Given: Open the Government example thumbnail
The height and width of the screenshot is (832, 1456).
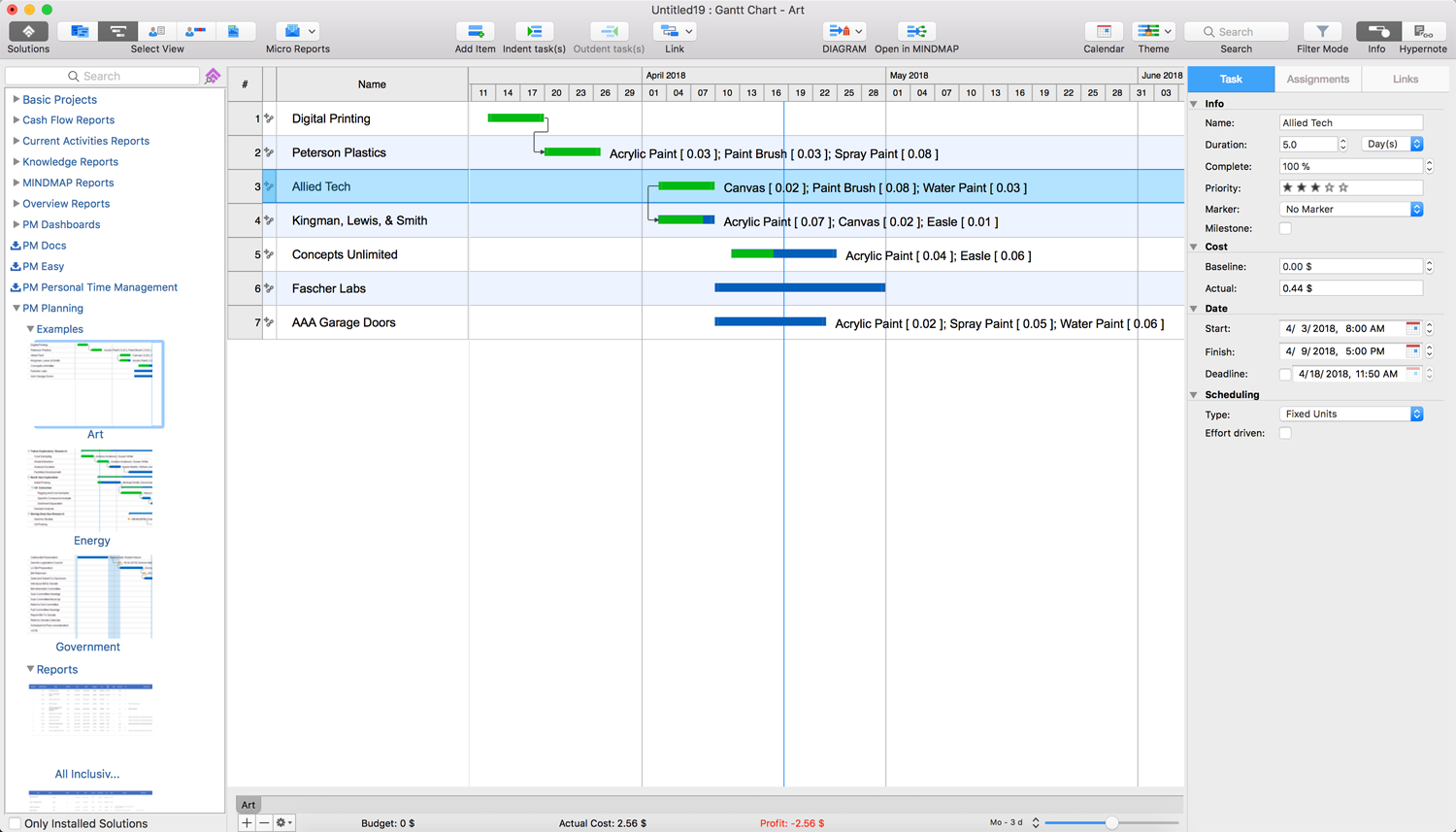Looking at the screenshot, I should pyautogui.click(x=91, y=596).
